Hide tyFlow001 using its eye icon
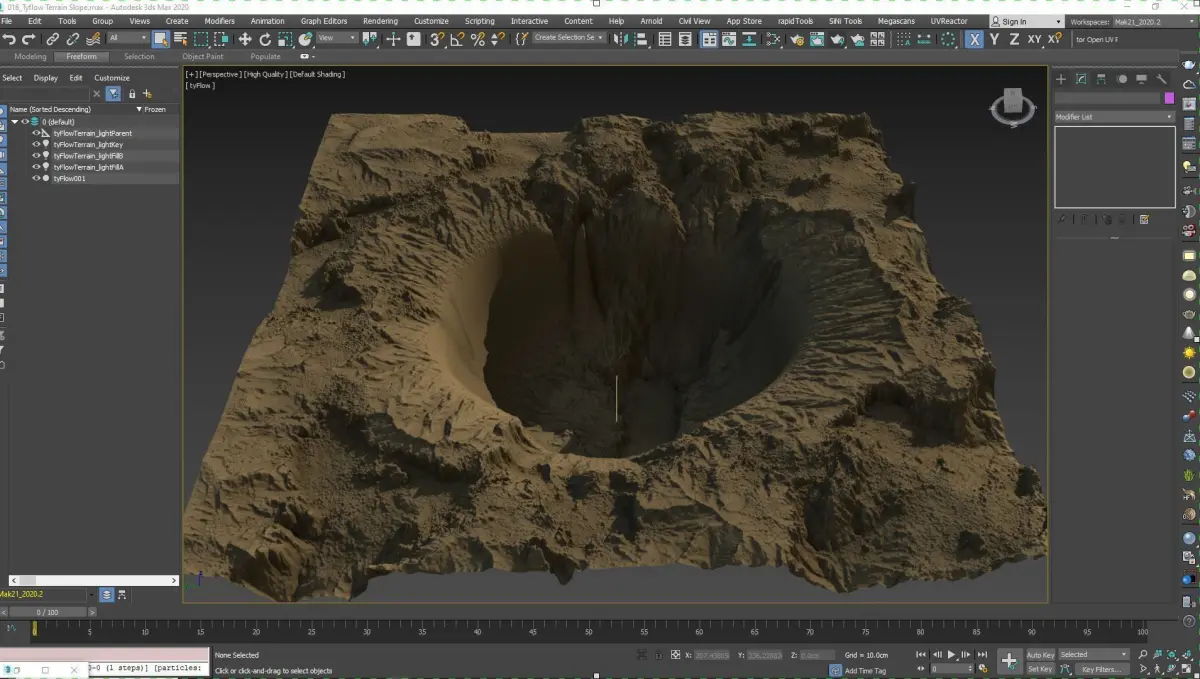The width and height of the screenshot is (1200, 679). coord(36,178)
